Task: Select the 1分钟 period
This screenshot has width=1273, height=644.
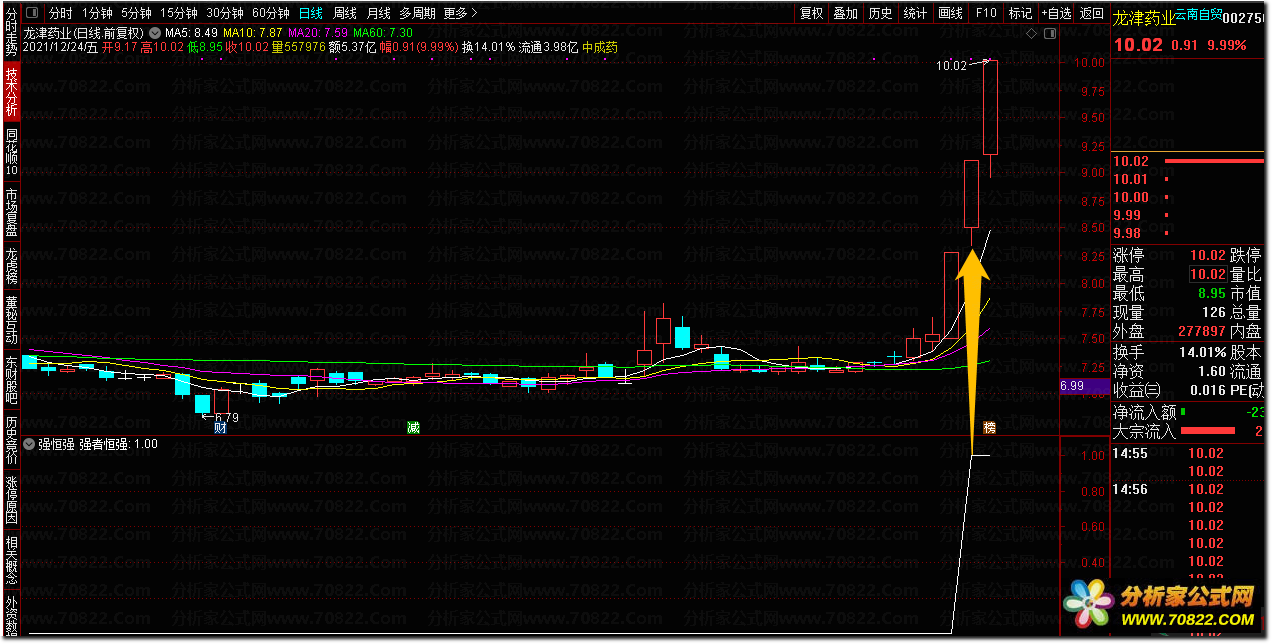Action: (x=97, y=13)
